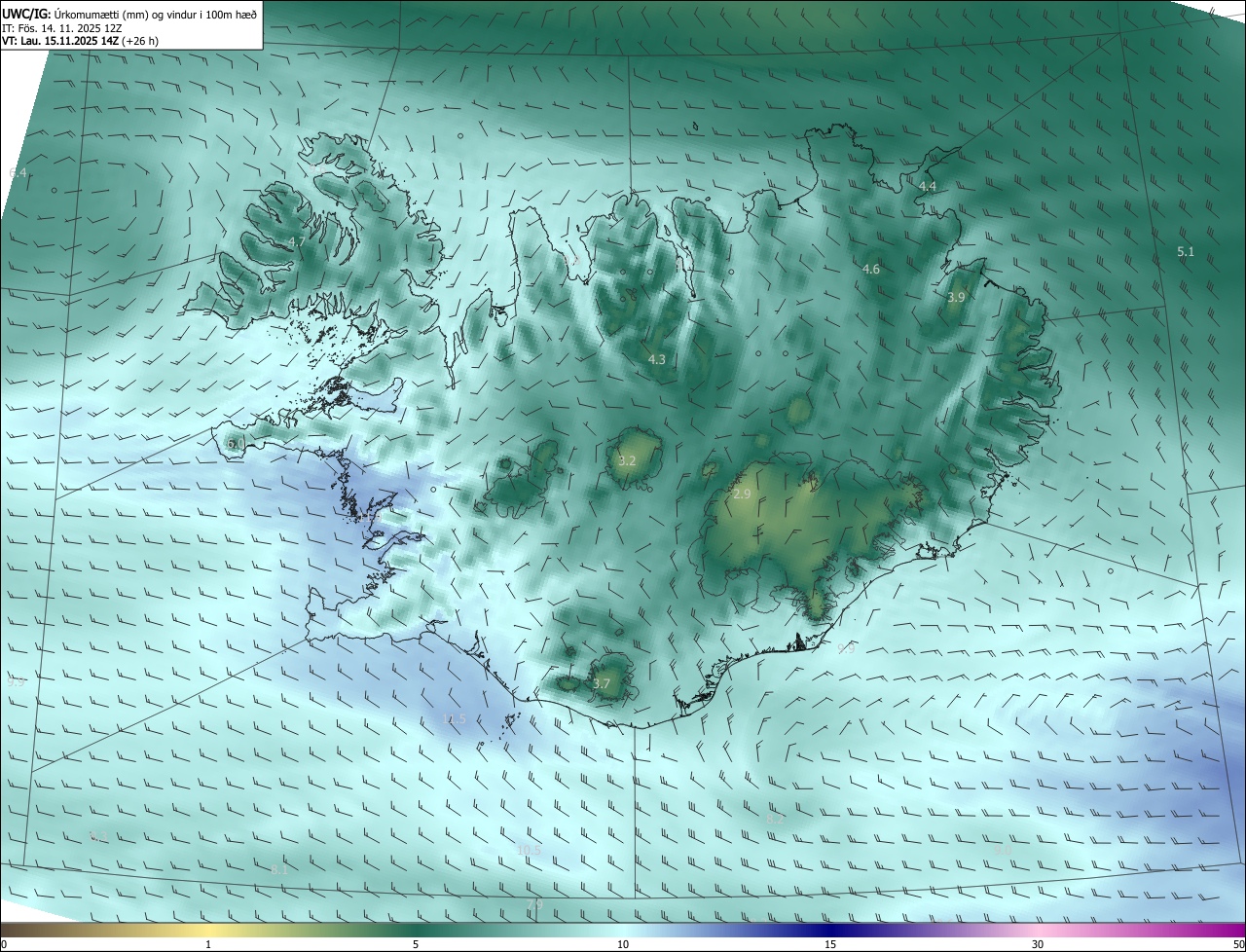1246x952 pixels.
Task: Click the 3.2 value on Hofsjökull glacier
Action: [x=627, y=461]
